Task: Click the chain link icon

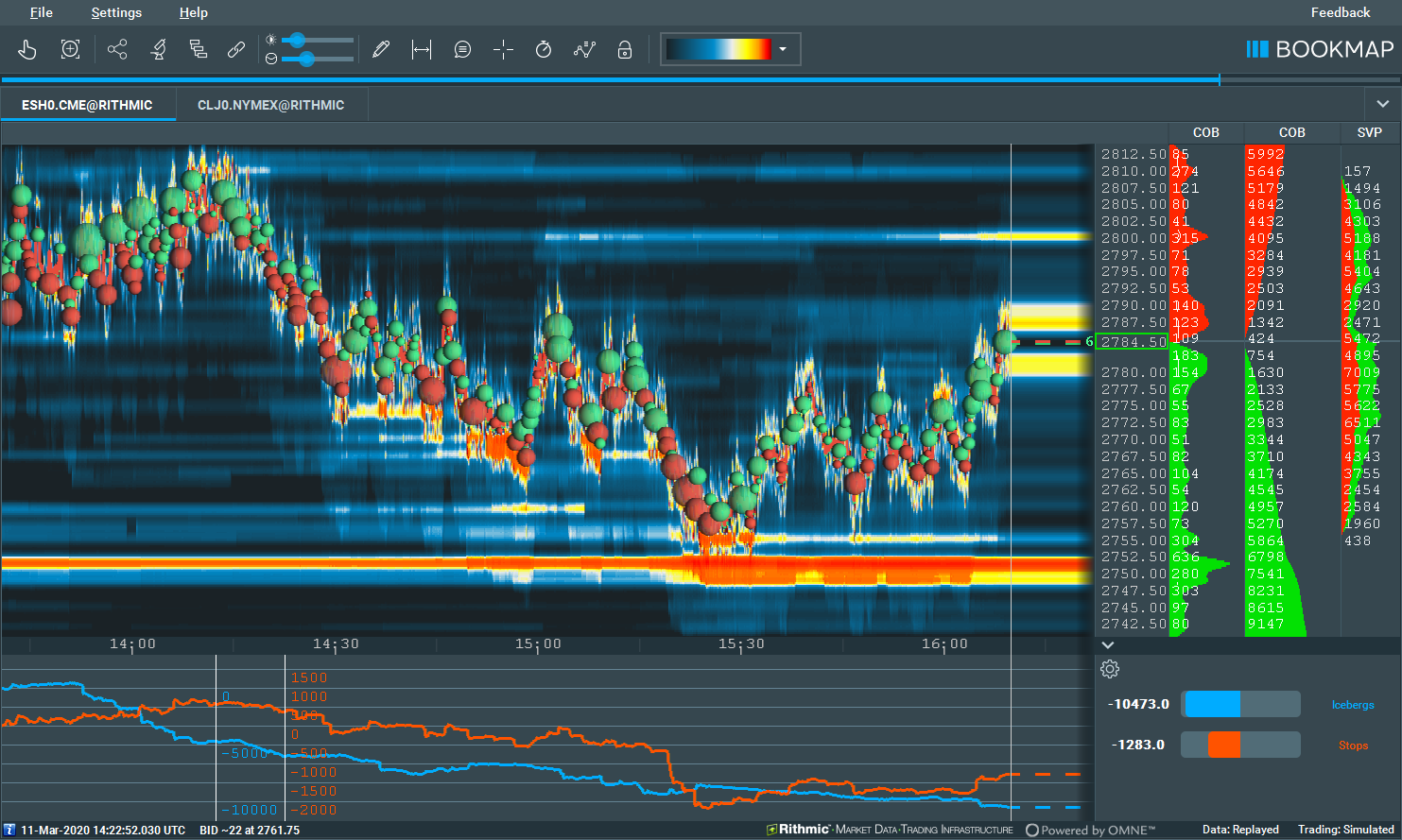Action: point(236,50)
